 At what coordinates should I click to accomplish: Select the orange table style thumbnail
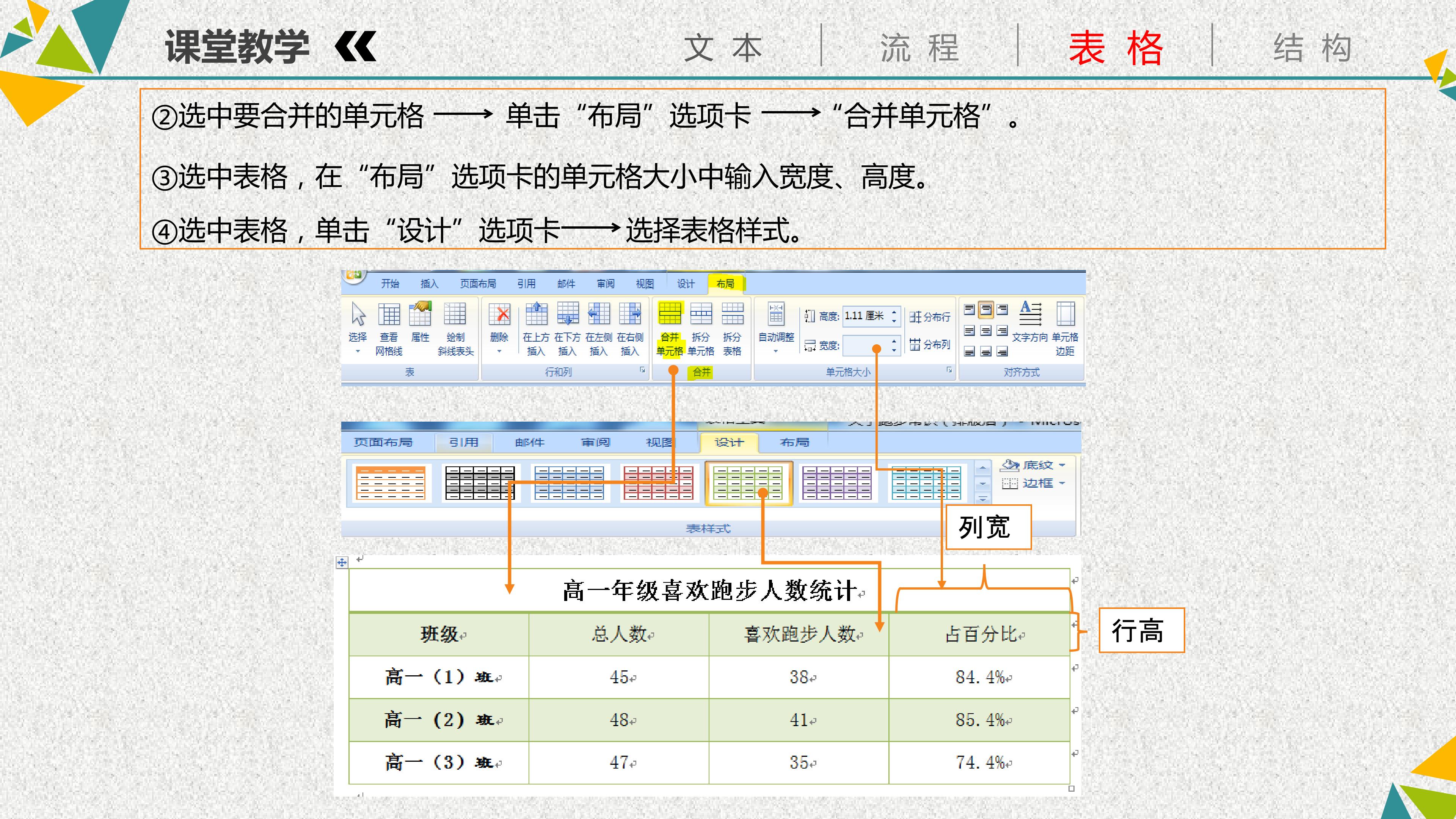pos(391,483)
